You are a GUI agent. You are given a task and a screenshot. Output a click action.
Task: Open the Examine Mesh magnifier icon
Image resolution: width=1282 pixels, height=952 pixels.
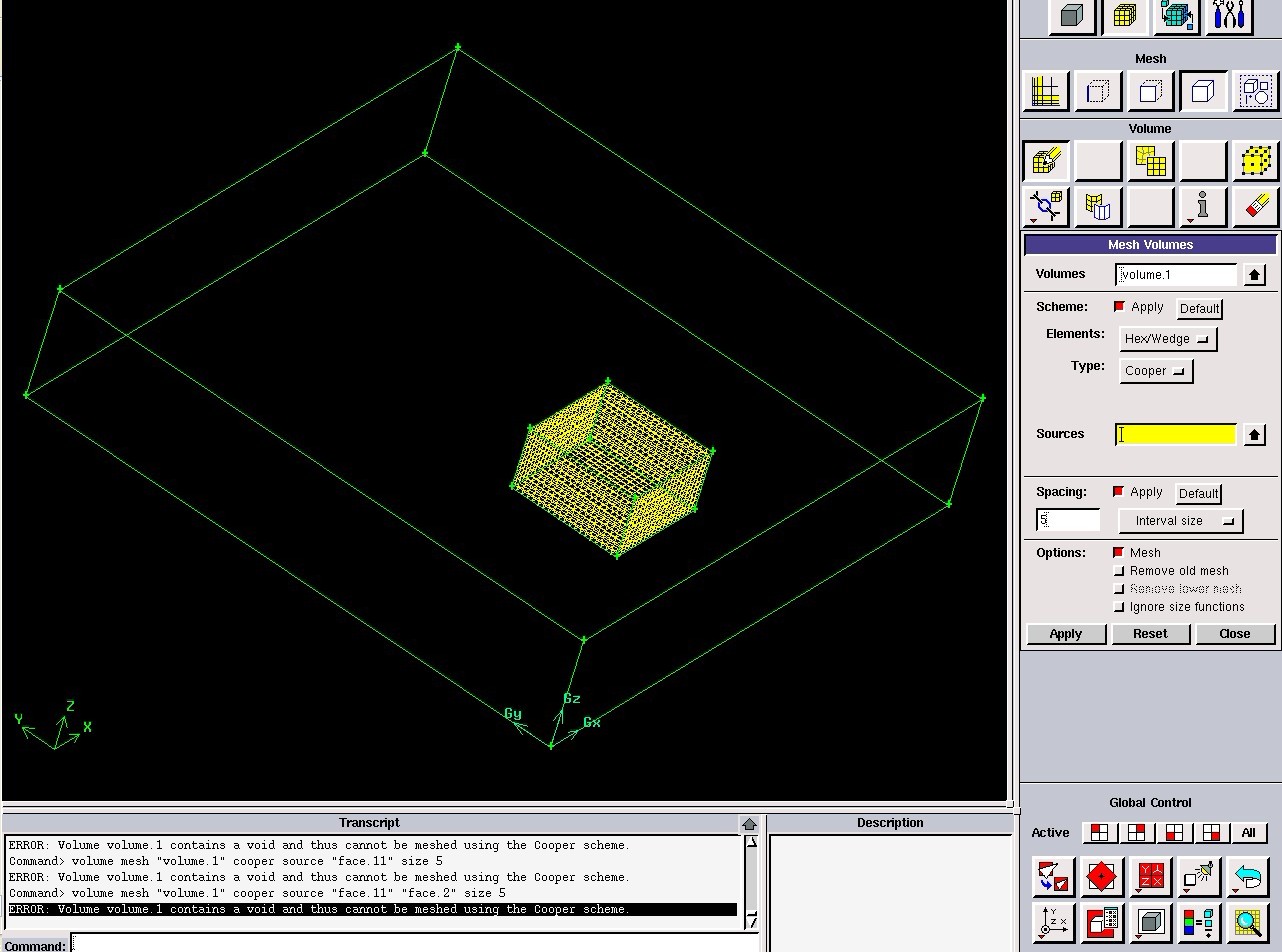point(1248,922)
